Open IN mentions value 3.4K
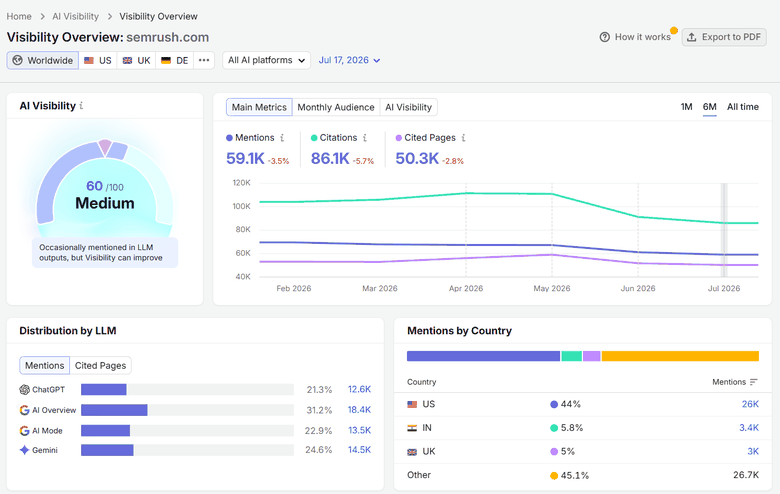Screen dimensions: 780x494 click(x=749, y=428)
